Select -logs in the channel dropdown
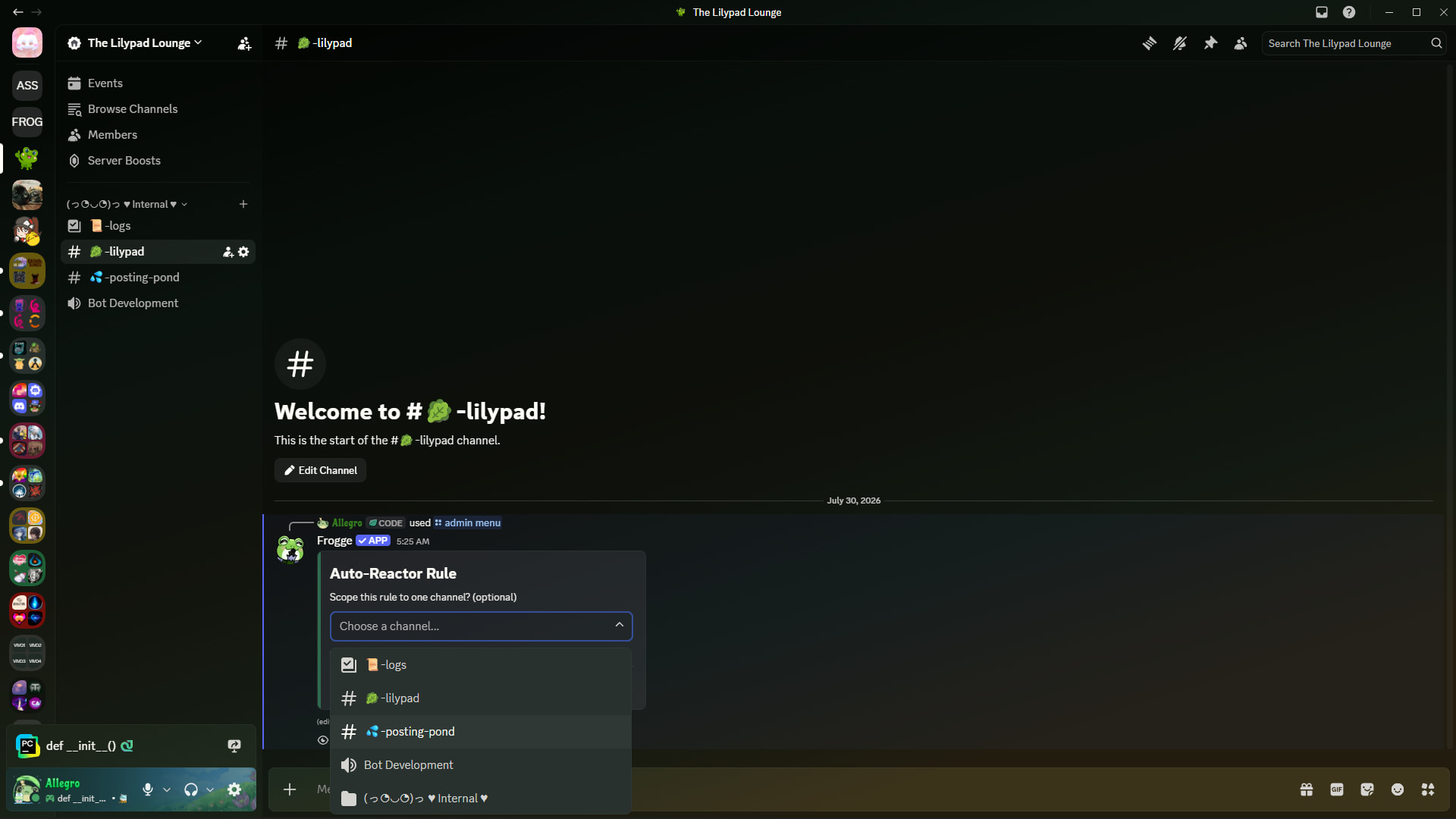This screenshot has height=819, width=1456. [481, 665]
